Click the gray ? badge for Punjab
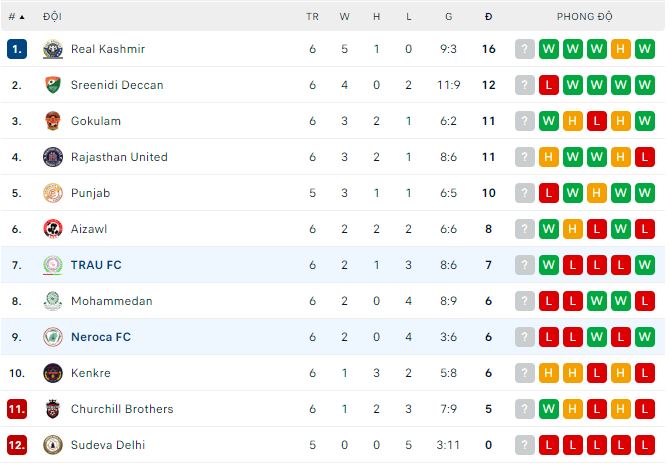This screenshot has height=466, width=669. coord(525,193)
